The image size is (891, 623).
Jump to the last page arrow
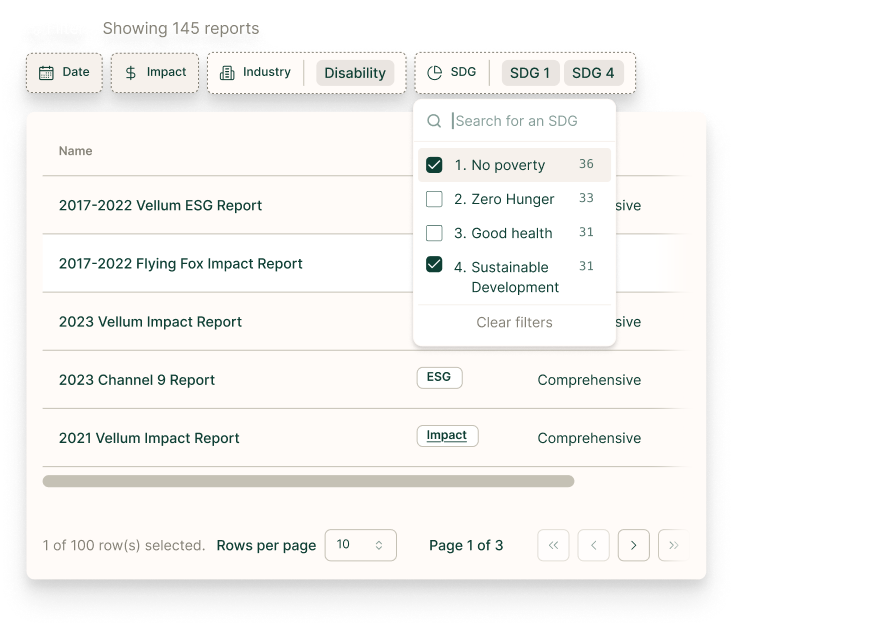point(673,545)
